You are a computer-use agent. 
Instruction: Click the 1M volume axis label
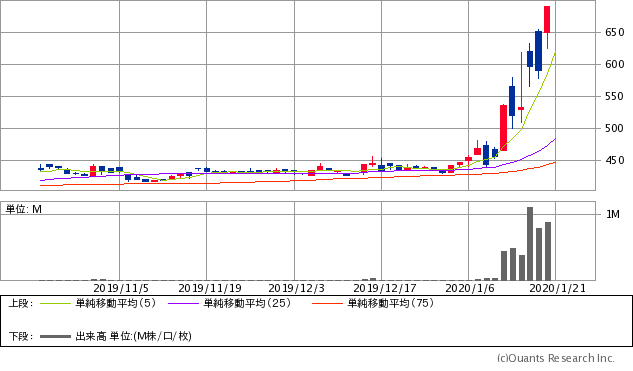pyautogui.click(x=612, y=214)
